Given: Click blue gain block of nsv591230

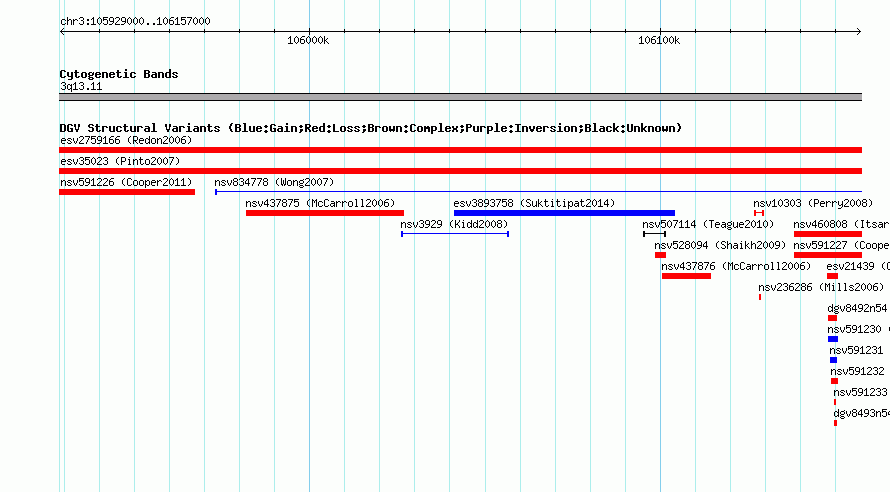Looking at the screenshot, I should (833, 339).
